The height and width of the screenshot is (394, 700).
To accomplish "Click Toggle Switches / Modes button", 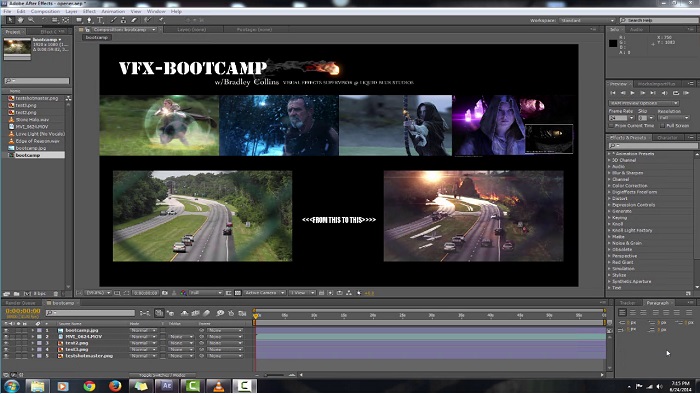I will tap(161, 375).
